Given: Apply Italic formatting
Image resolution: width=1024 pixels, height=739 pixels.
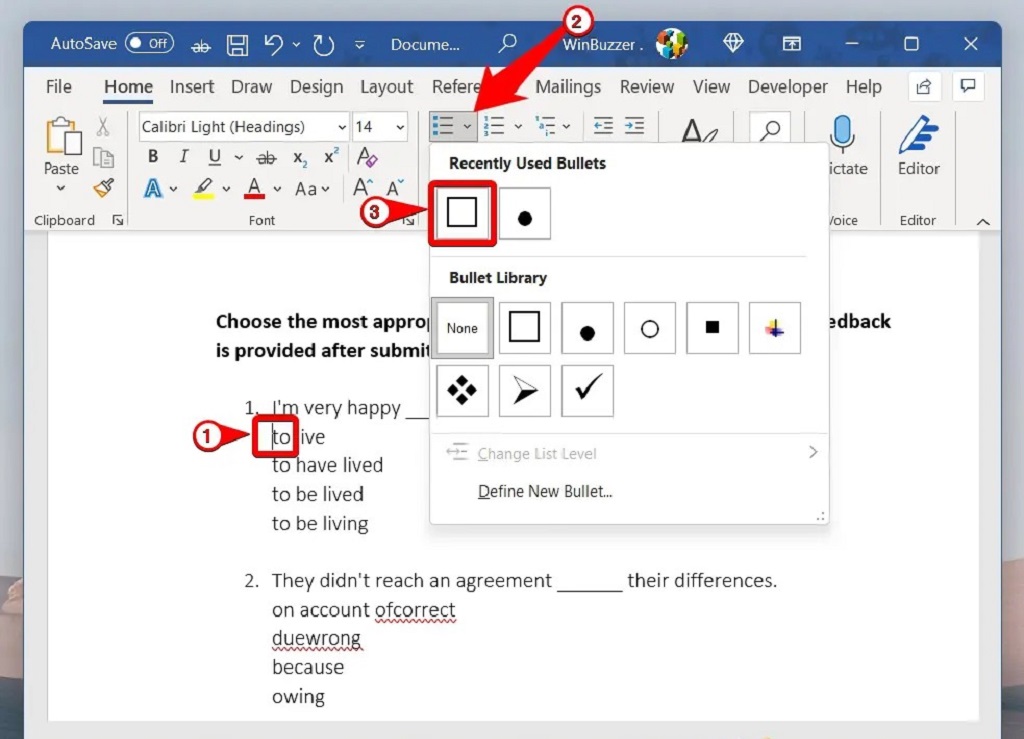Looking at the screenshot, I should point(183,157).
